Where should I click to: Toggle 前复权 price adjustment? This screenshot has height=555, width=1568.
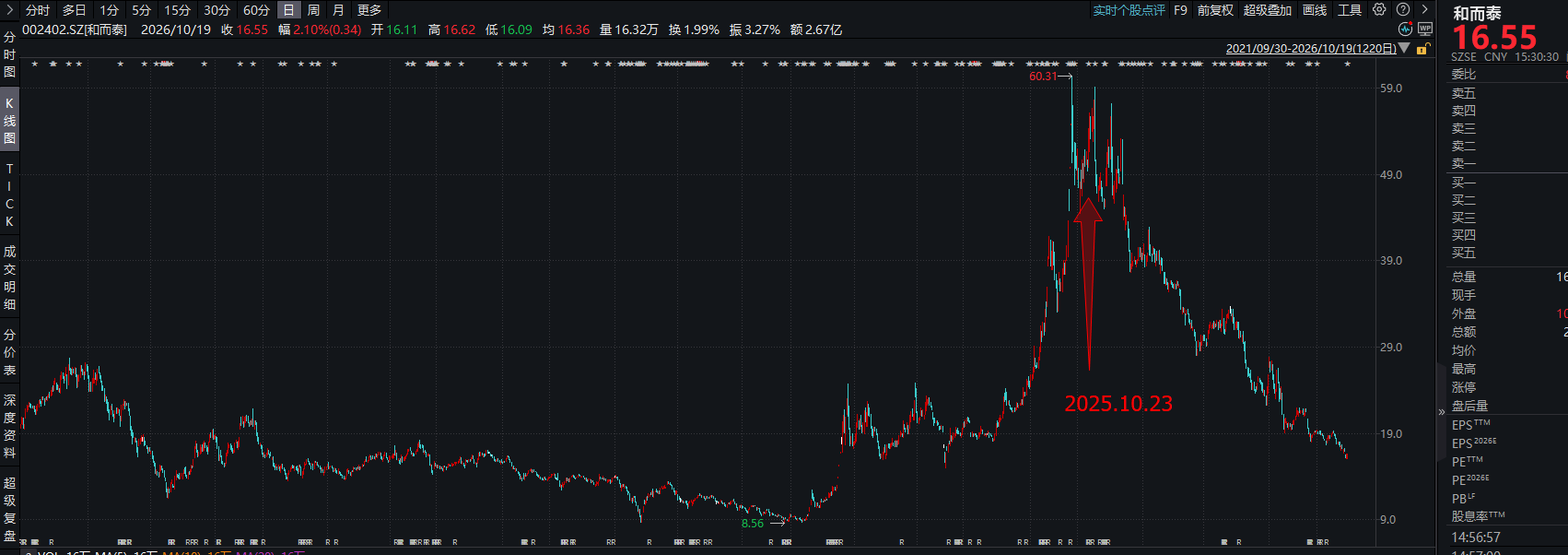click(x=1215, y=10)
